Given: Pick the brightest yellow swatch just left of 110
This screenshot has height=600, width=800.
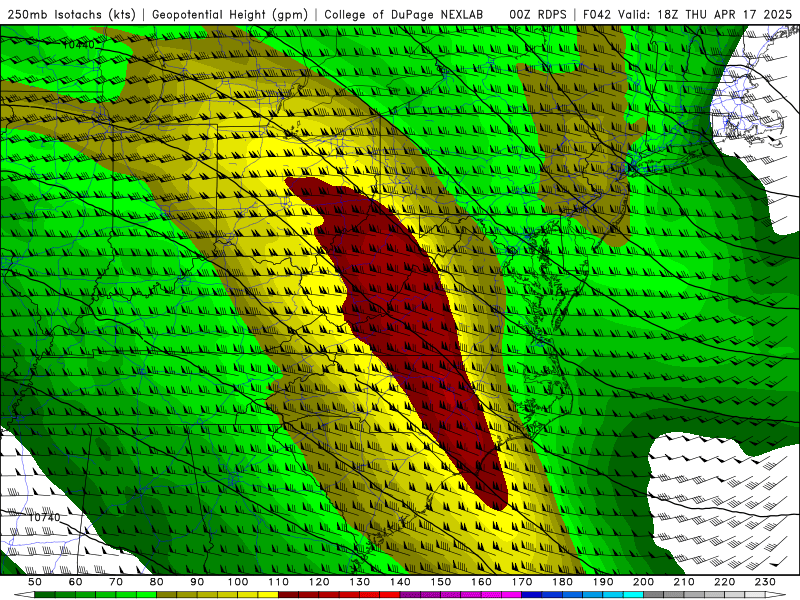Looking at the screenshot, I should pyautogui.click(x=268, y=595).
